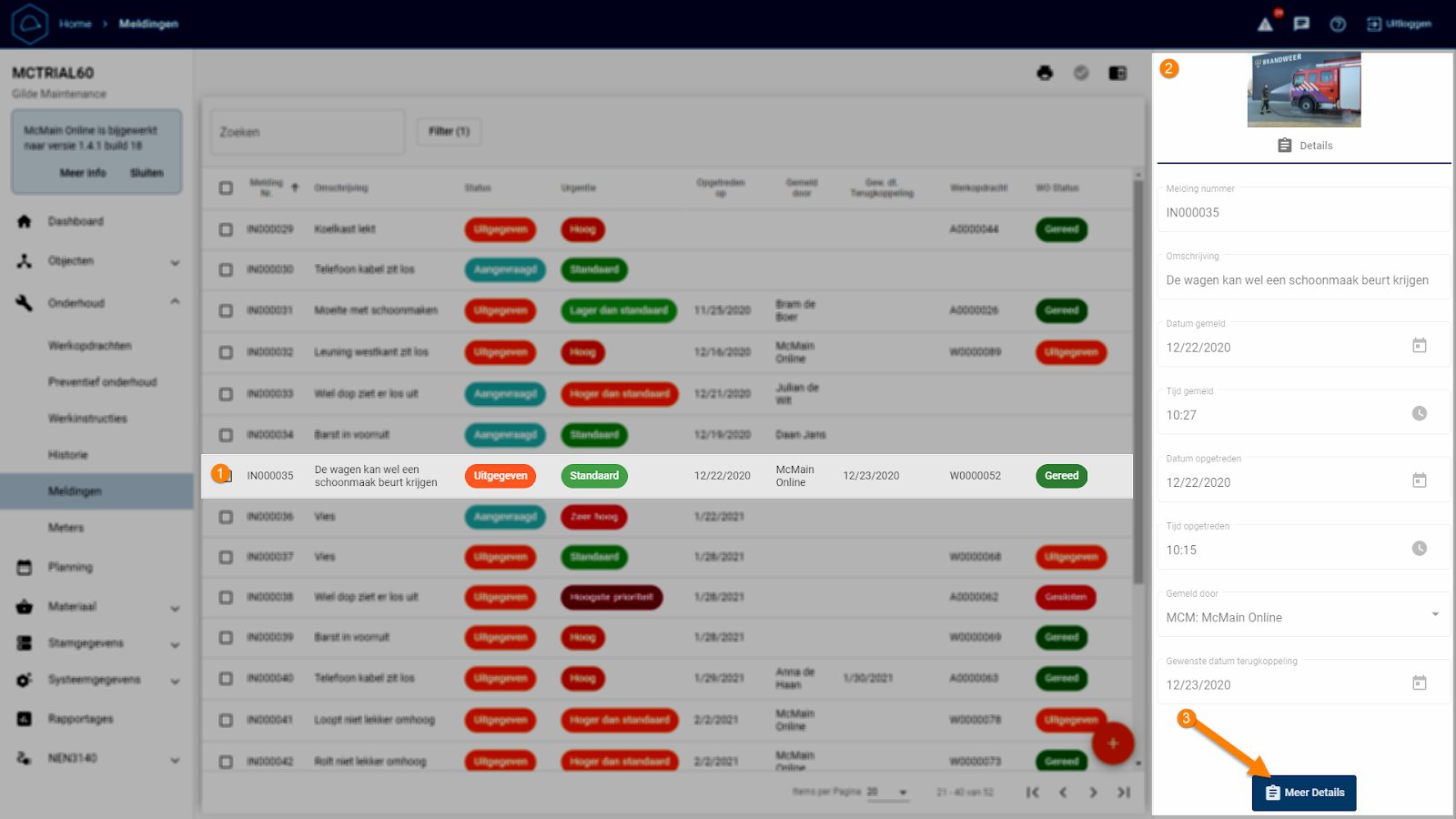
Task: Open calendar picker for Datum gemeld
Action: pos(1419,346)
